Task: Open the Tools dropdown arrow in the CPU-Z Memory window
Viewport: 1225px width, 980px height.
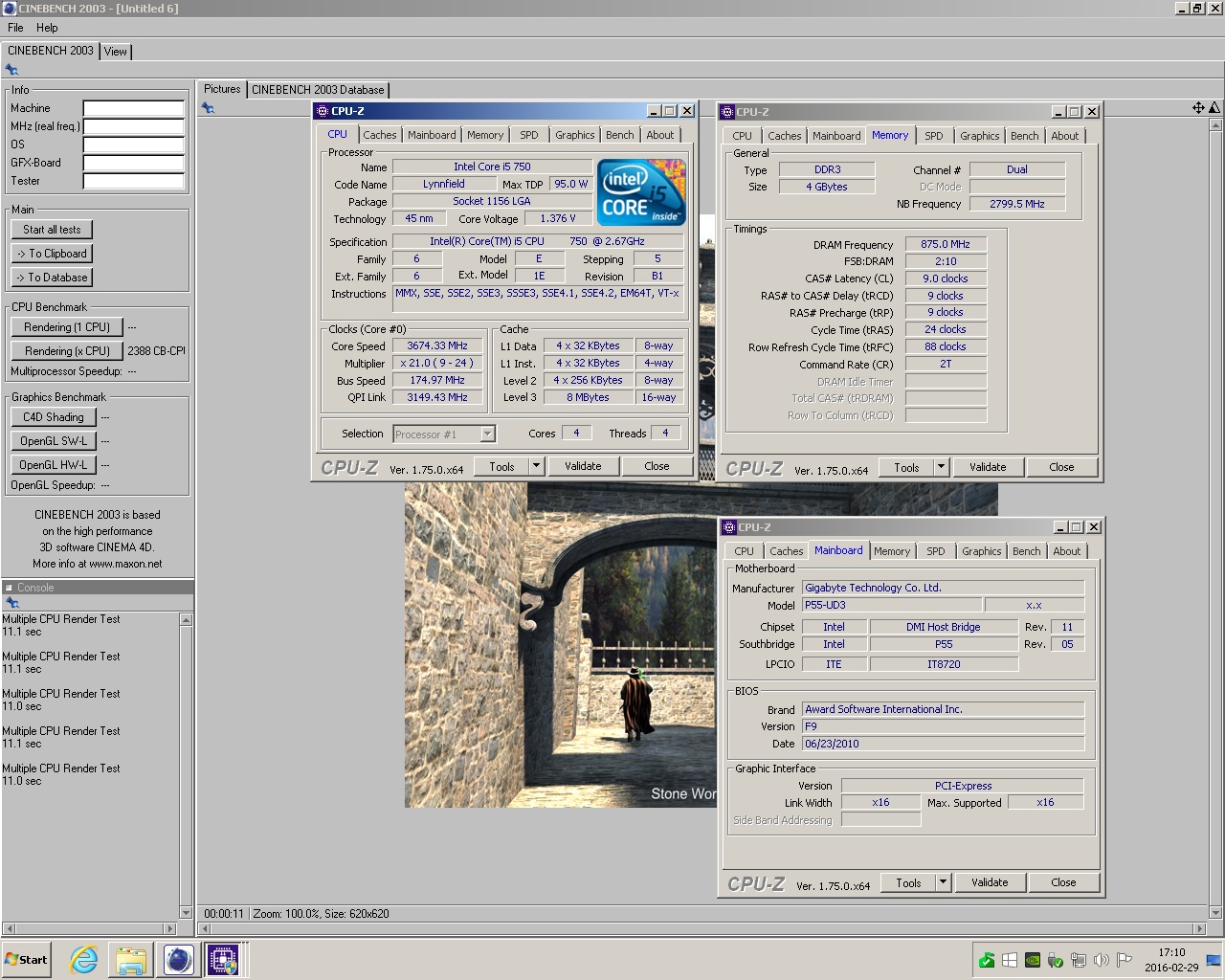Action: click(x=941, y=467)
